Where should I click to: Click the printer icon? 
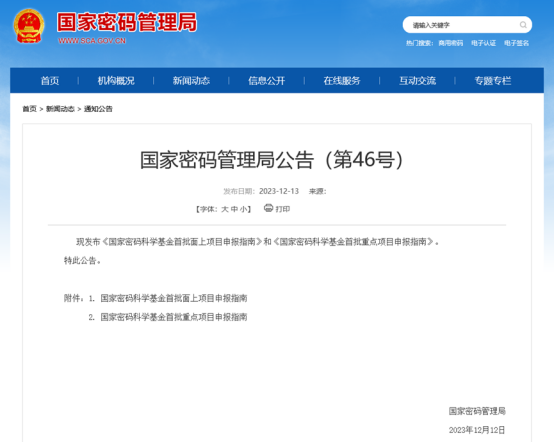(x=269, y=208)
